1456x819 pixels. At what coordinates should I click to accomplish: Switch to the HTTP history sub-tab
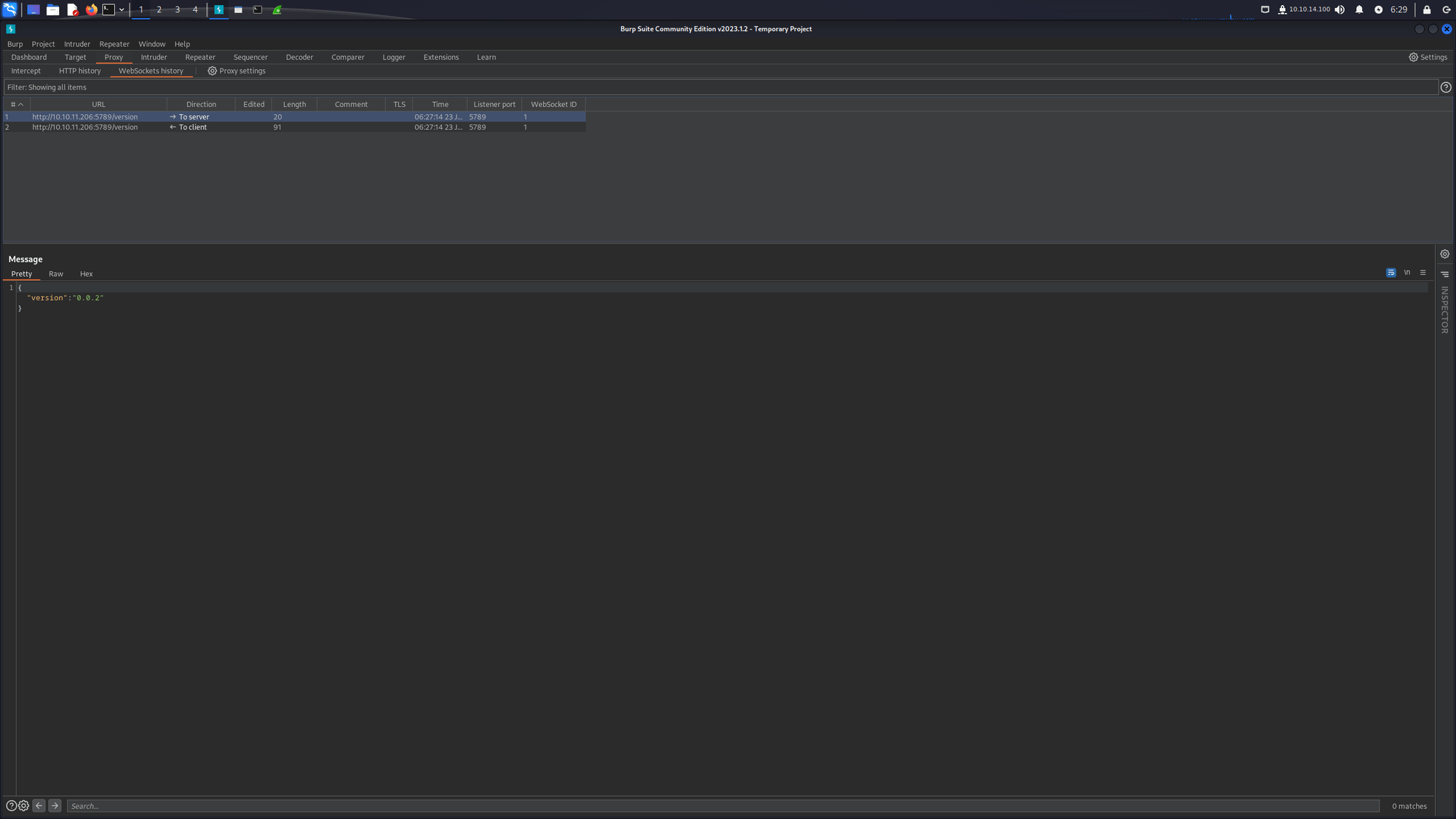pos(80,71)
